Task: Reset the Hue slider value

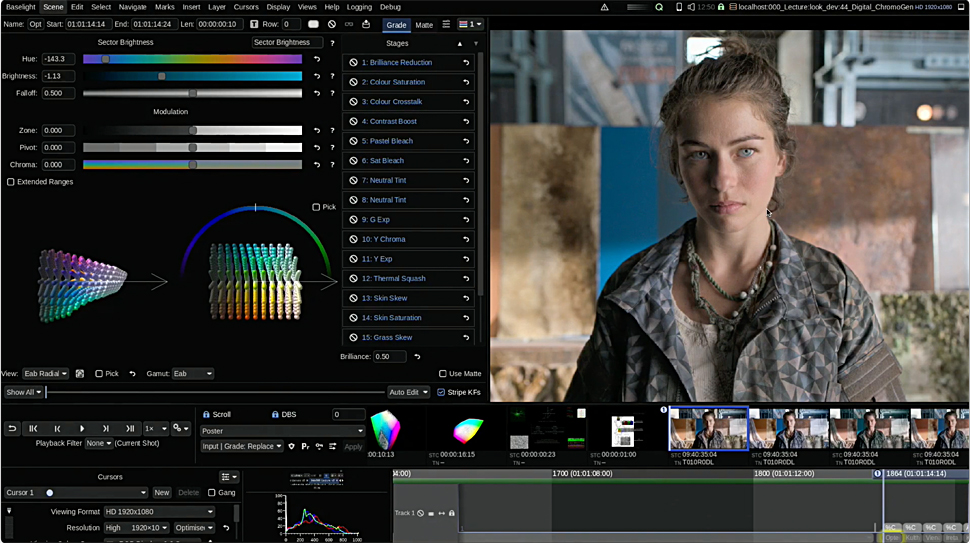Action: 317,59
